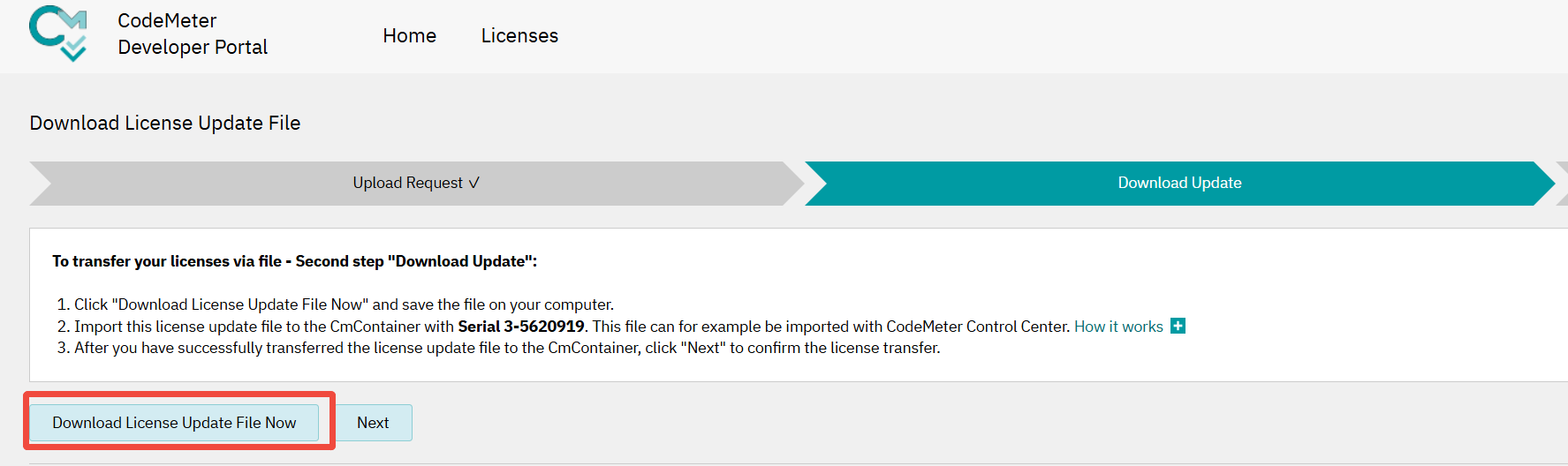
Task: Return to the Upload Request step
Action: pos(407,184)
